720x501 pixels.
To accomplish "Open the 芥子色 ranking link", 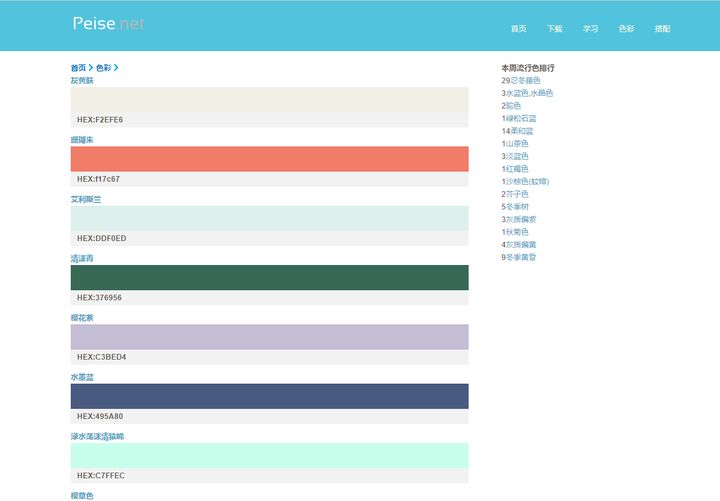I will point(517,194).
